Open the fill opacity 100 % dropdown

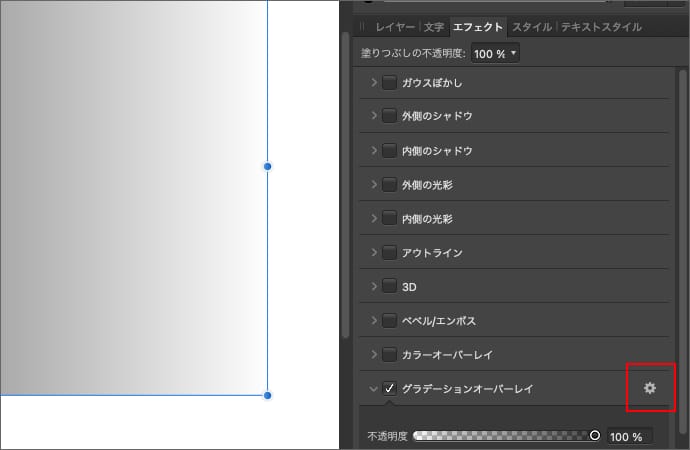pos(495,52)
